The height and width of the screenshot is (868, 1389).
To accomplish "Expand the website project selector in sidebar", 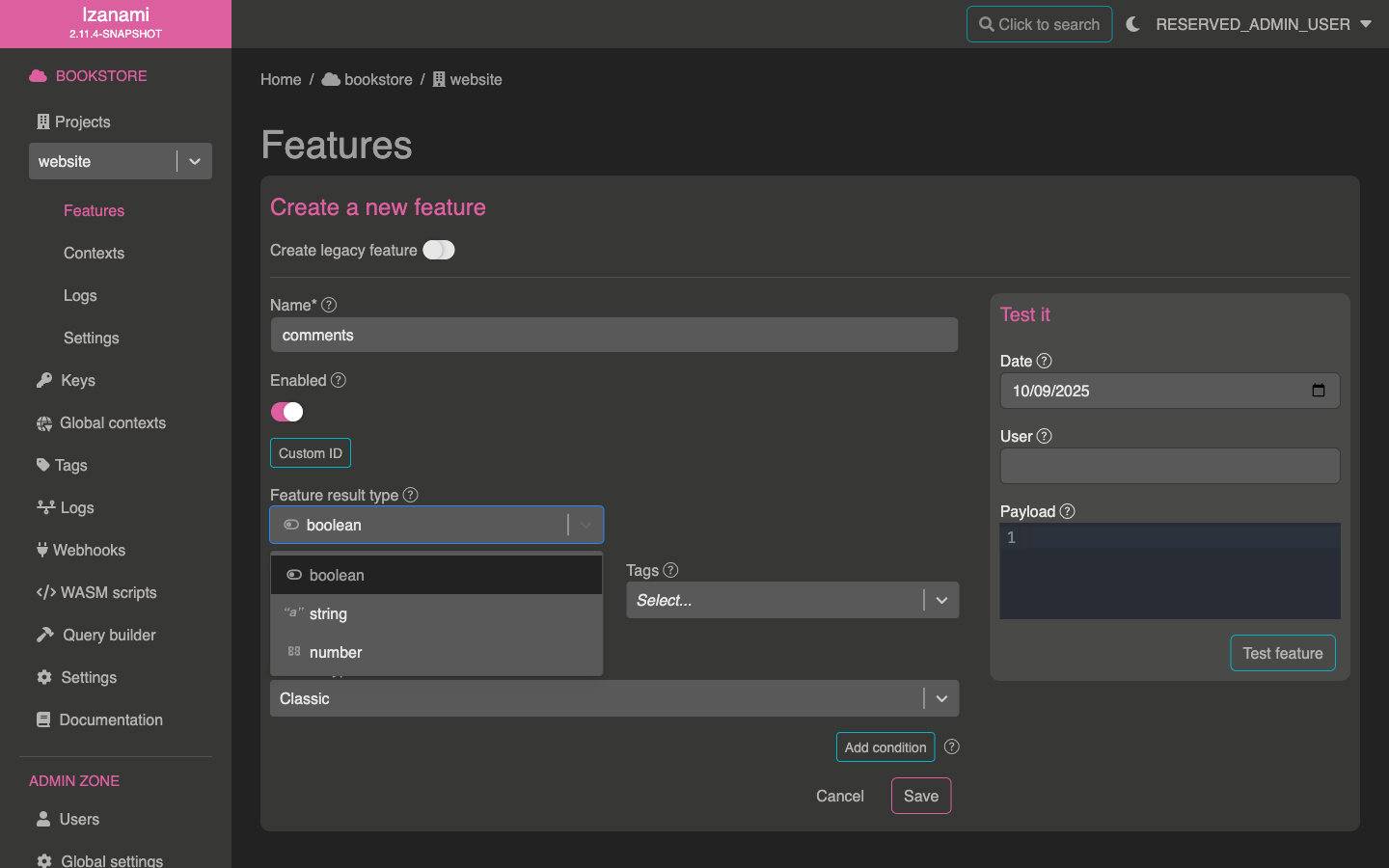I will (195, 161).
